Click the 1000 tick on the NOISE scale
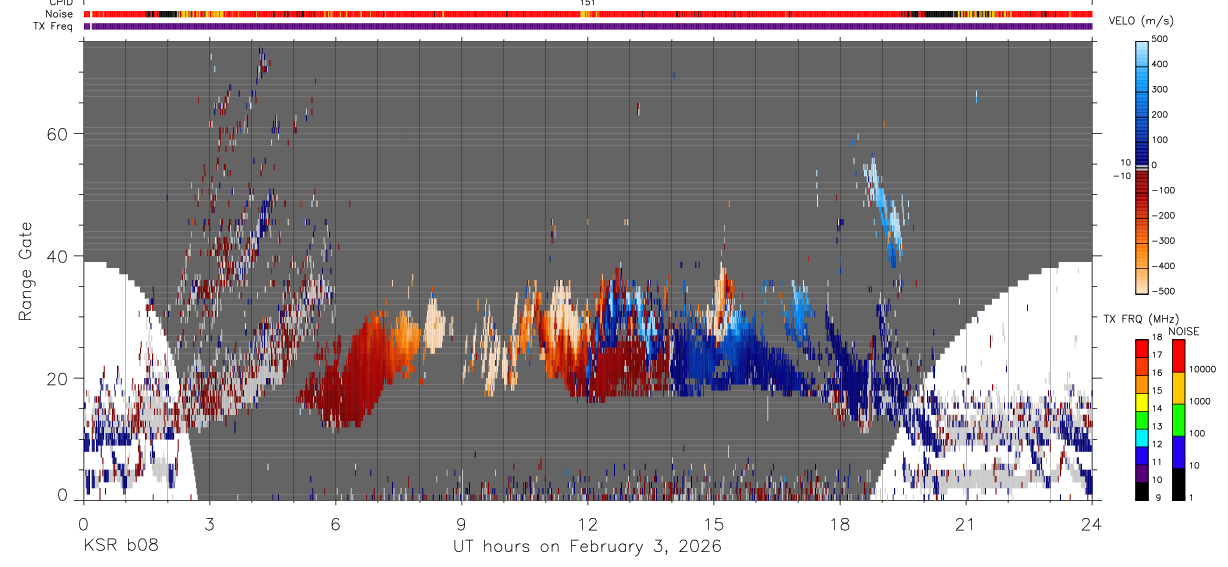This screenshot has height=567, width=1228. (1199, 401)
